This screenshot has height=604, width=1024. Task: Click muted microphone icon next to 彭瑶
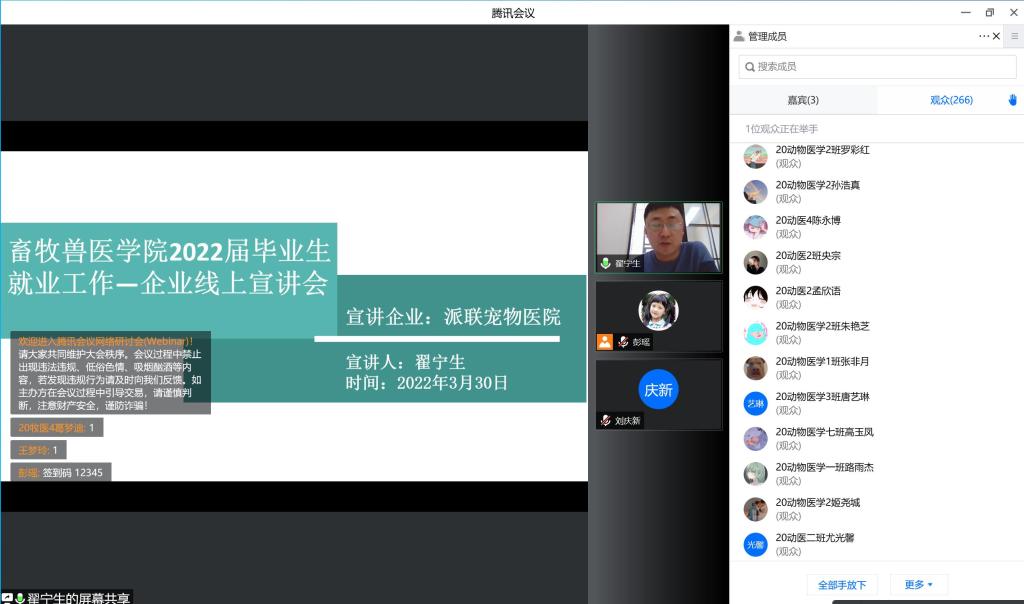click(x=623, y=342)
